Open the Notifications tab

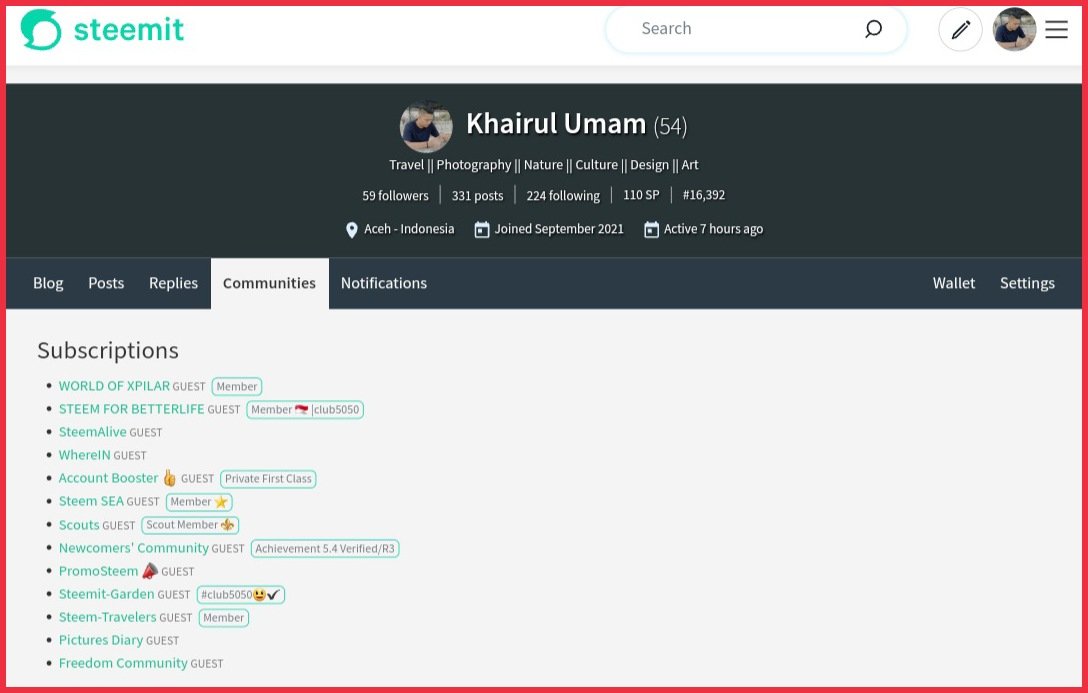click(x=384, y=283)
